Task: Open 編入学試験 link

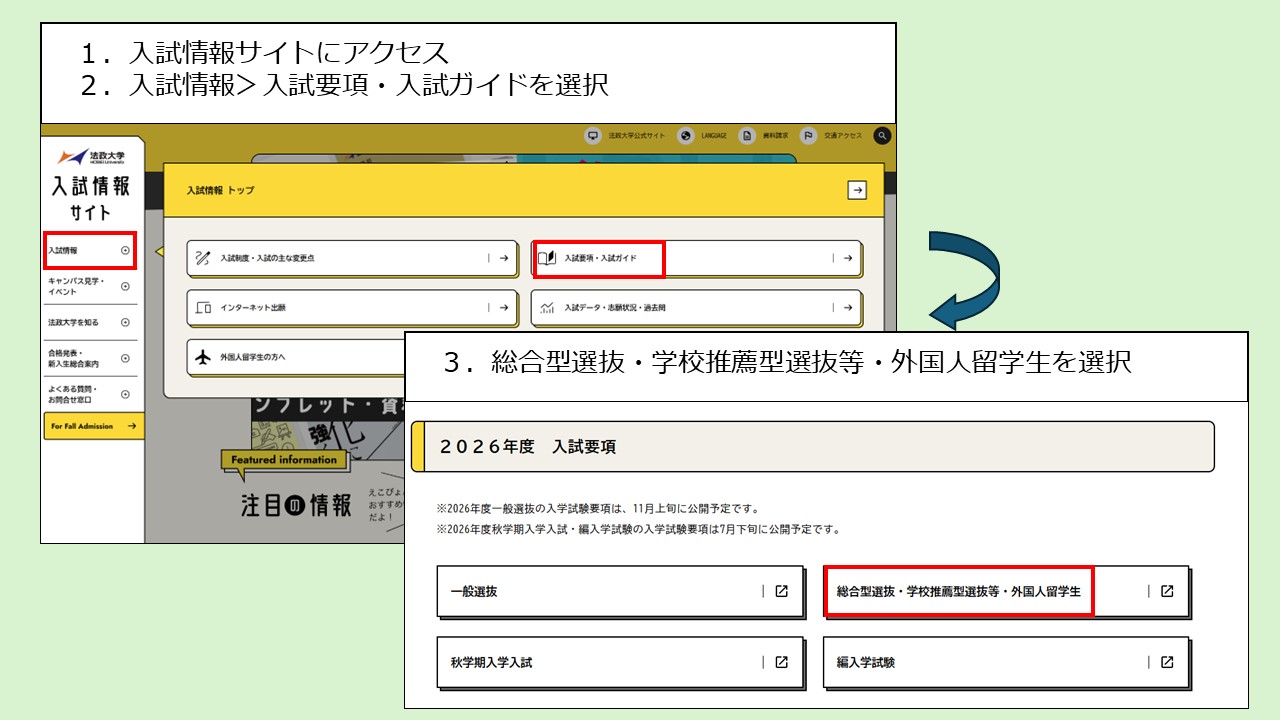Action: click(x=1006, y=662)
